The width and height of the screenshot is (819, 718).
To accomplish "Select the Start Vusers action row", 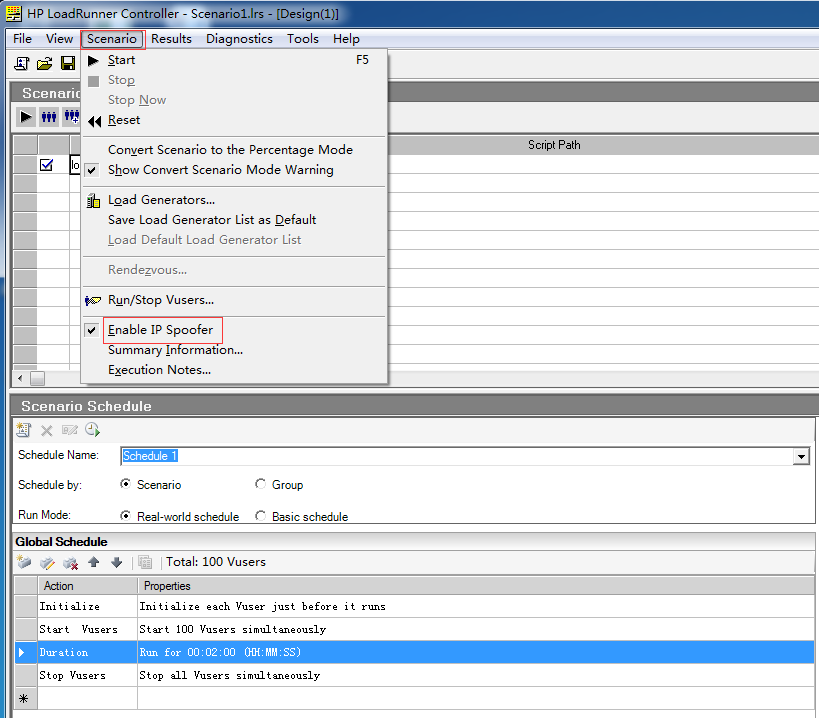I will (x=414, y=629).
